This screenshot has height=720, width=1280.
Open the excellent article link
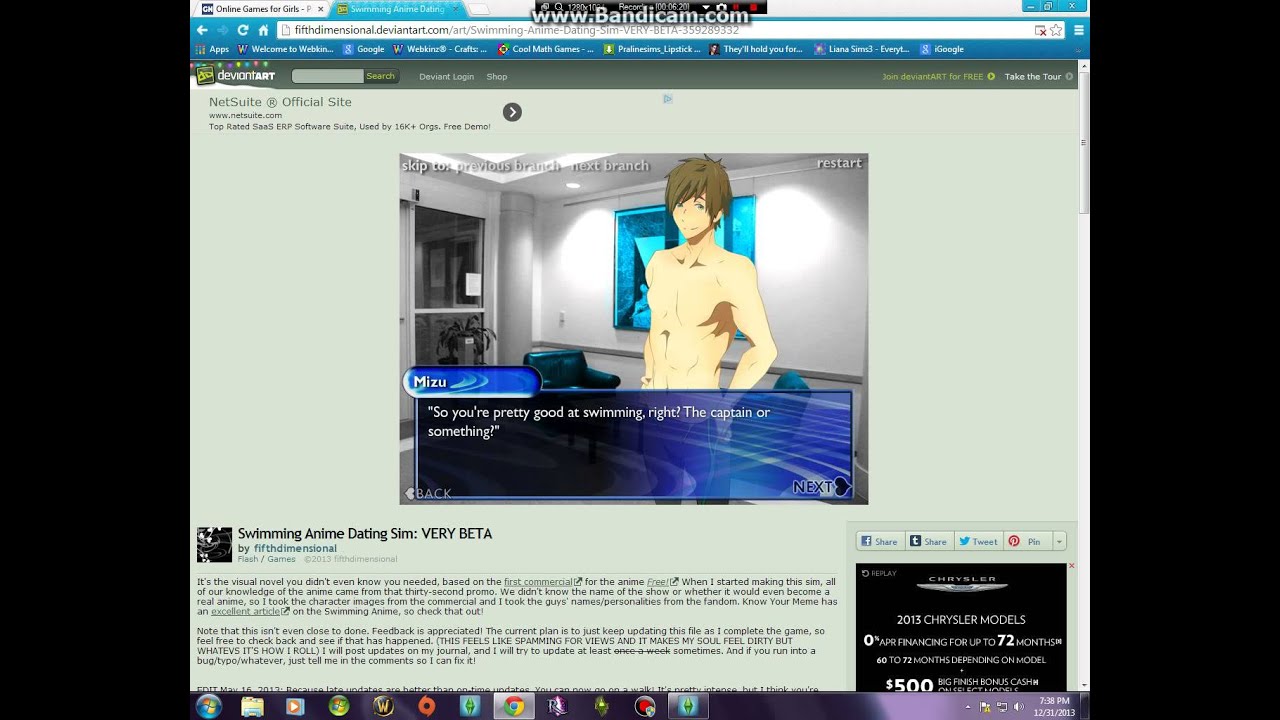(246, 611)
